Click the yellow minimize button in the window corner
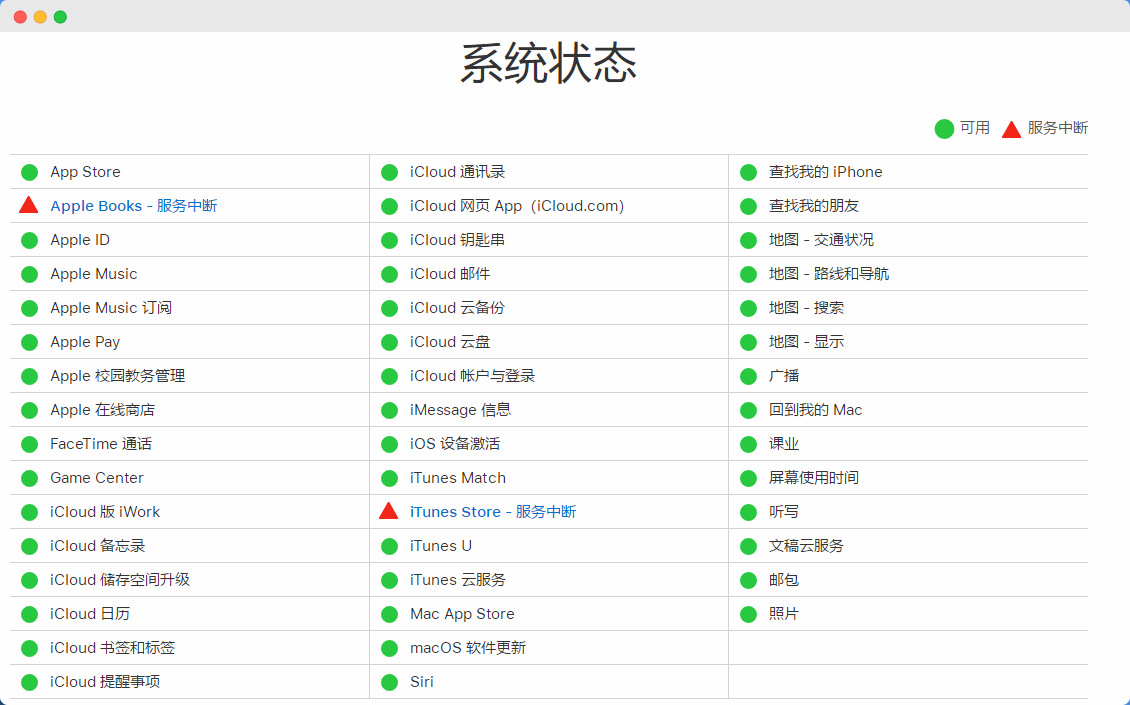1130x705 pixels. [40, 16]
